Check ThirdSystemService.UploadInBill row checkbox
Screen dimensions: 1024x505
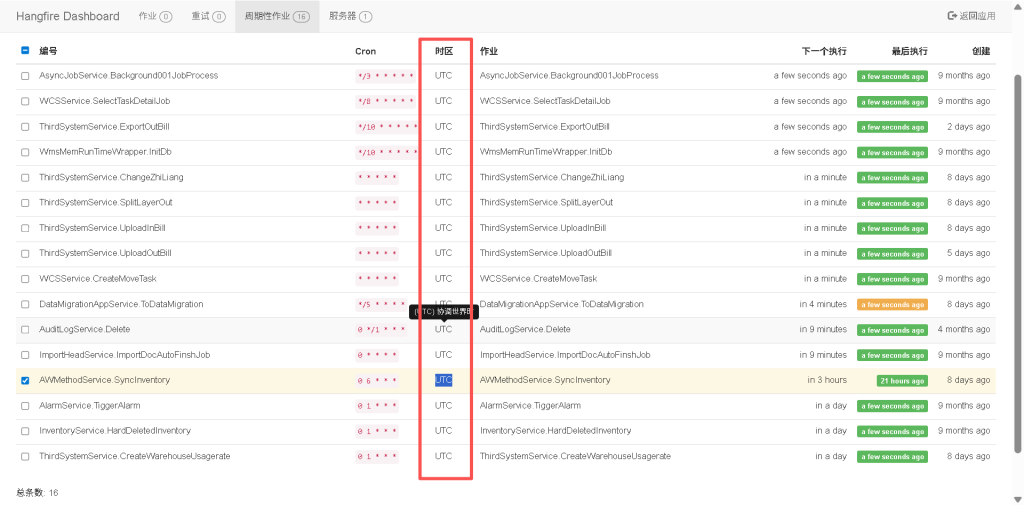point(25,228)
